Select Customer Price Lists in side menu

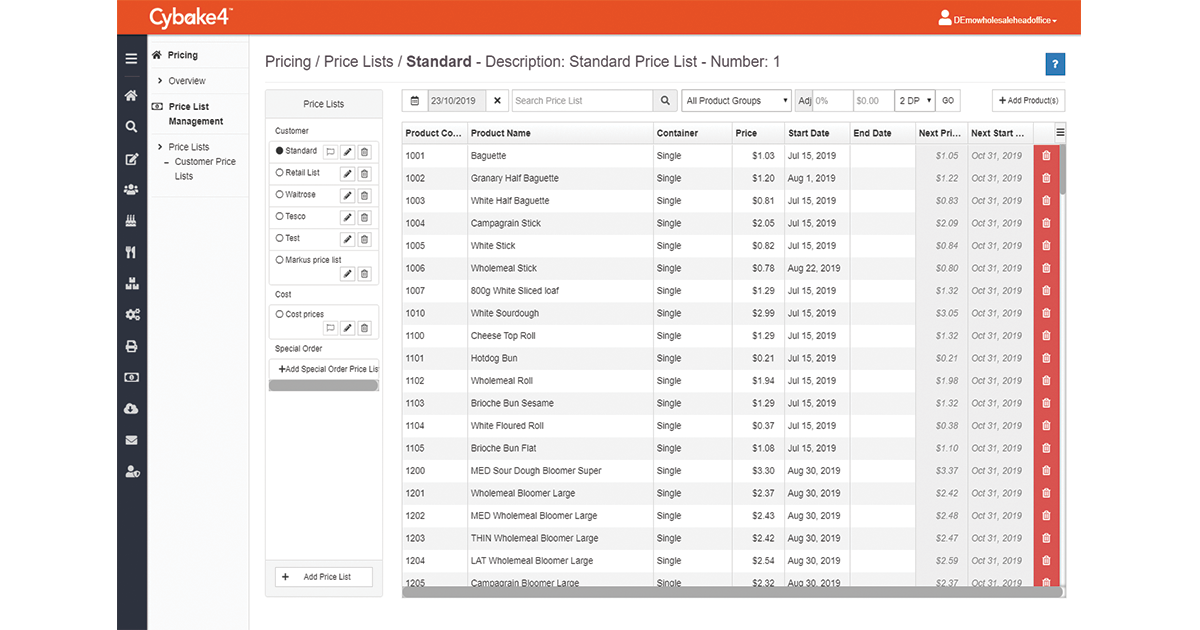205,169
